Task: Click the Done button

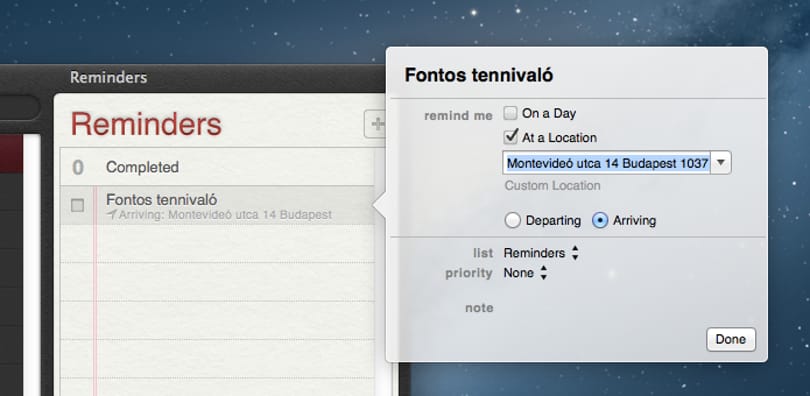Action: click(731, 339)
